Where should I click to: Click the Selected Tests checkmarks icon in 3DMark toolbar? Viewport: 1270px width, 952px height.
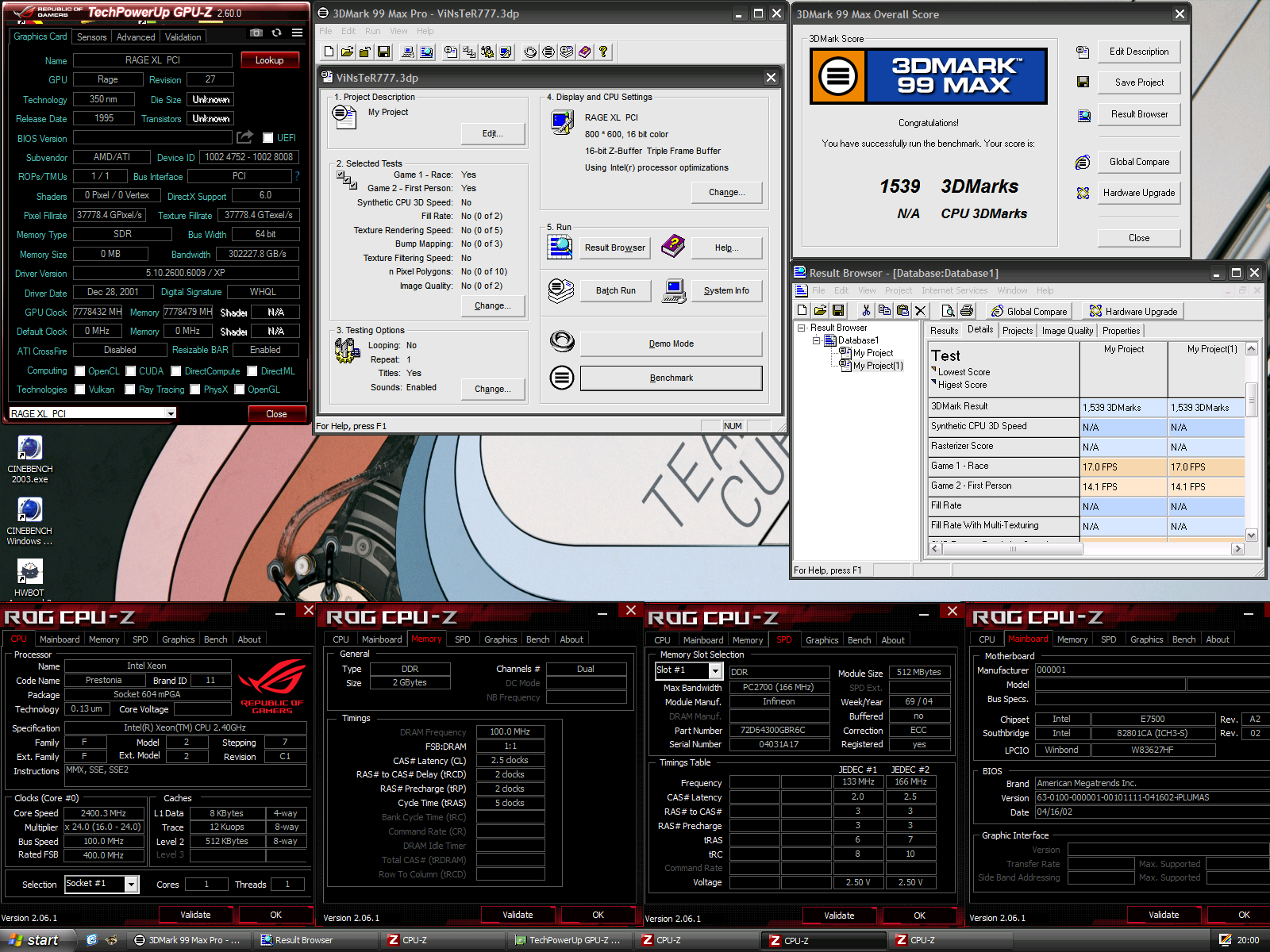(469, 52)
